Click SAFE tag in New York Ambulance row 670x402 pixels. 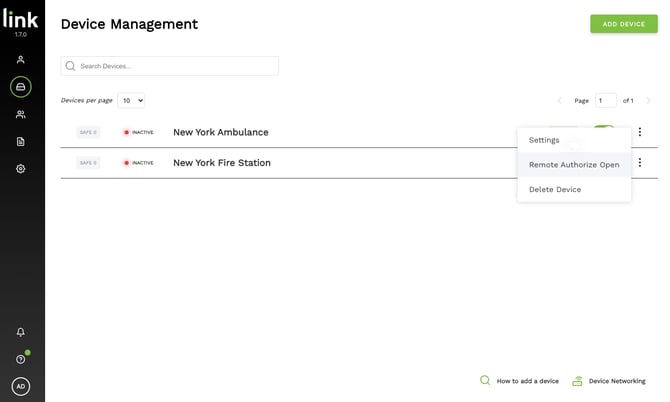tap(88, 132)
